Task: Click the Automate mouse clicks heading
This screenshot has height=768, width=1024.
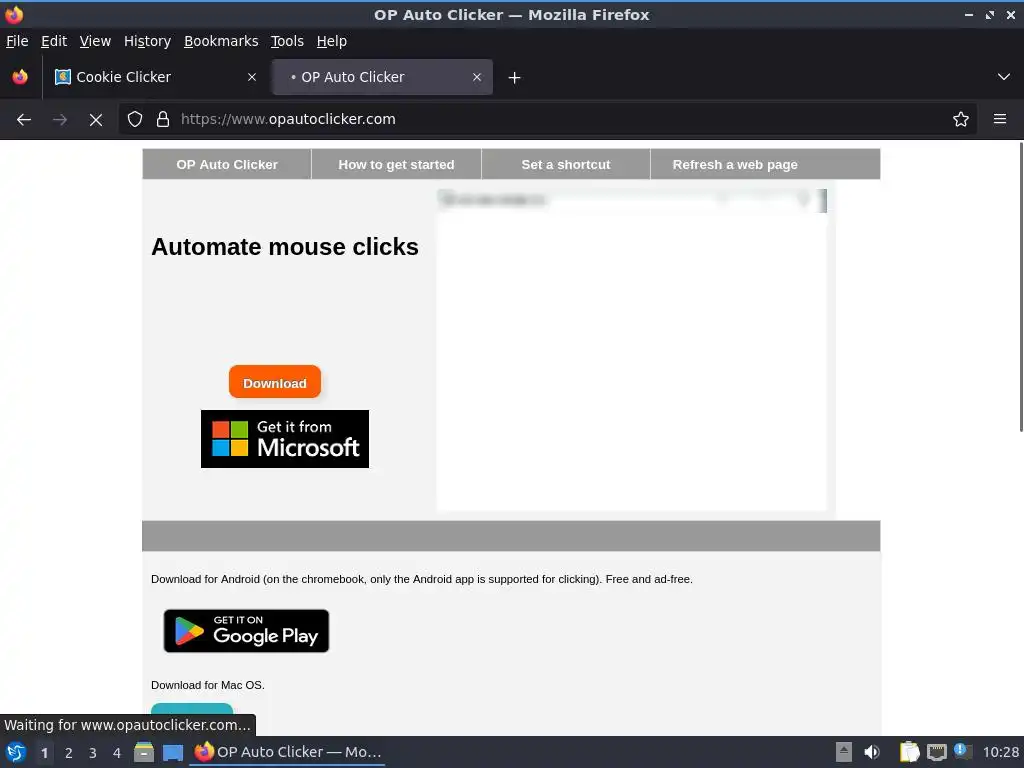Action: click(285, 247)
